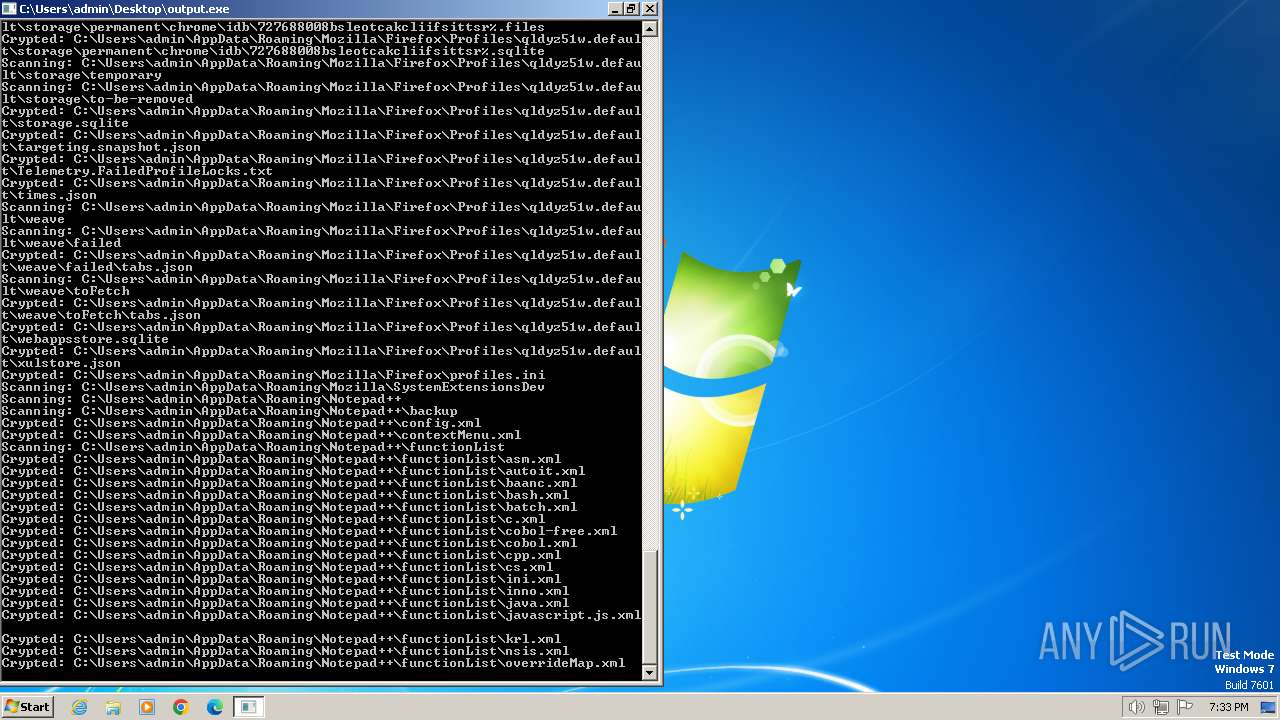Image resolution: width=1280 pixels, height=720 pixels.
Task: Click the line ending in profiles.ini
Action: coord(273,375)
